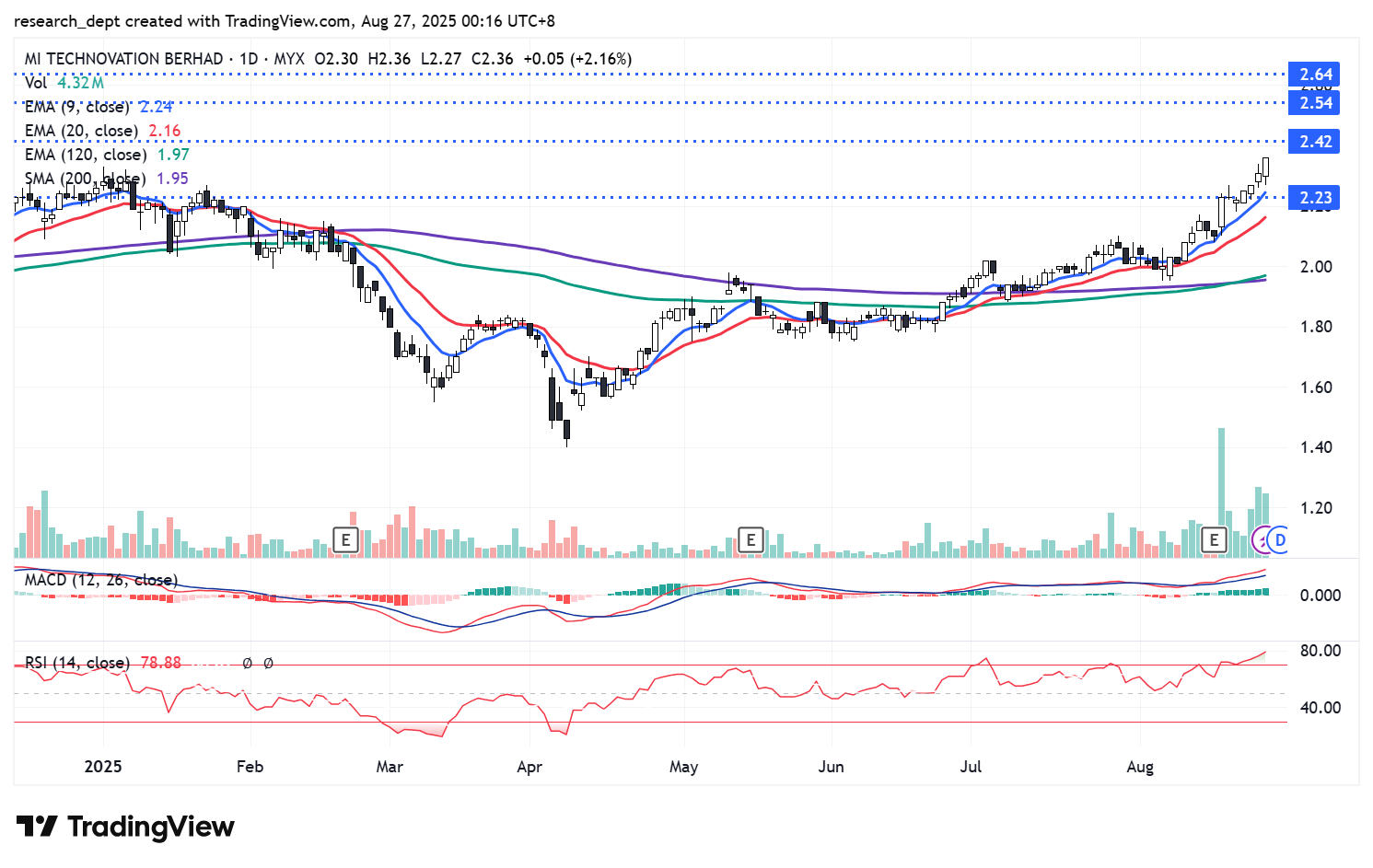Click the MACD 0.000 axis label
1373x868 pixels.
[1320, 596]
